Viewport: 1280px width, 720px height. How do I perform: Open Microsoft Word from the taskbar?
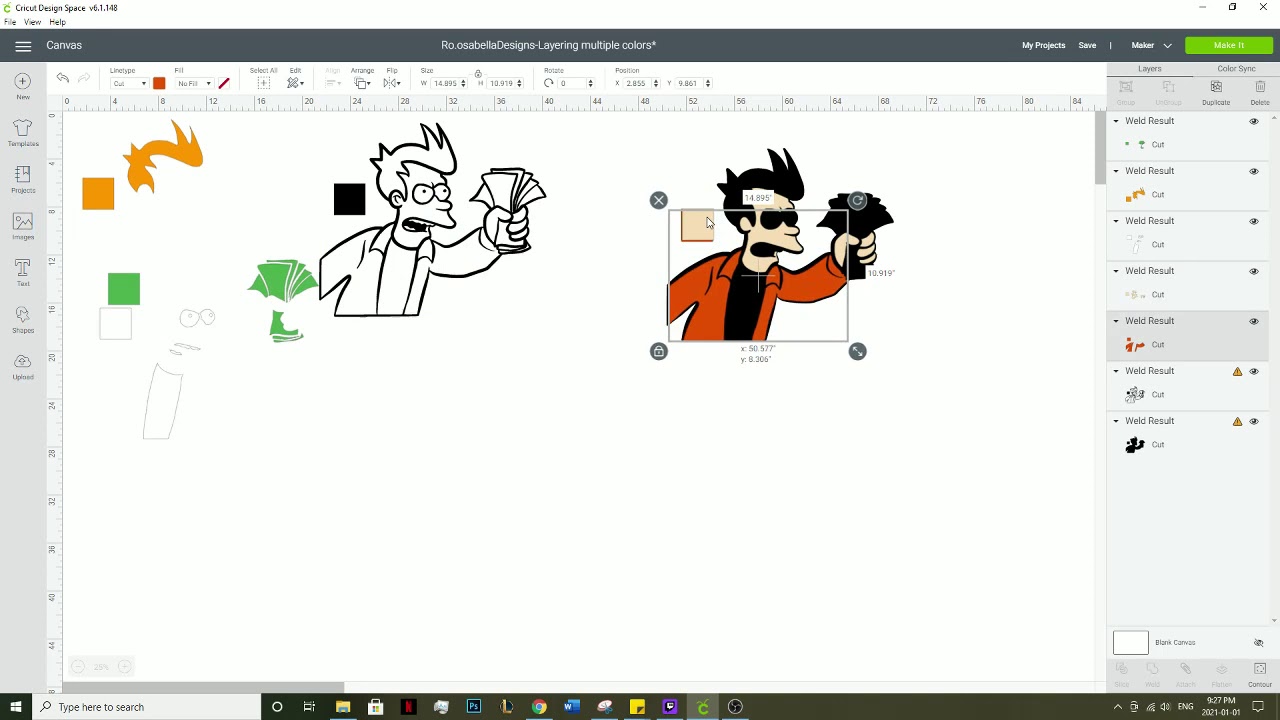click(x=571, y=707)
